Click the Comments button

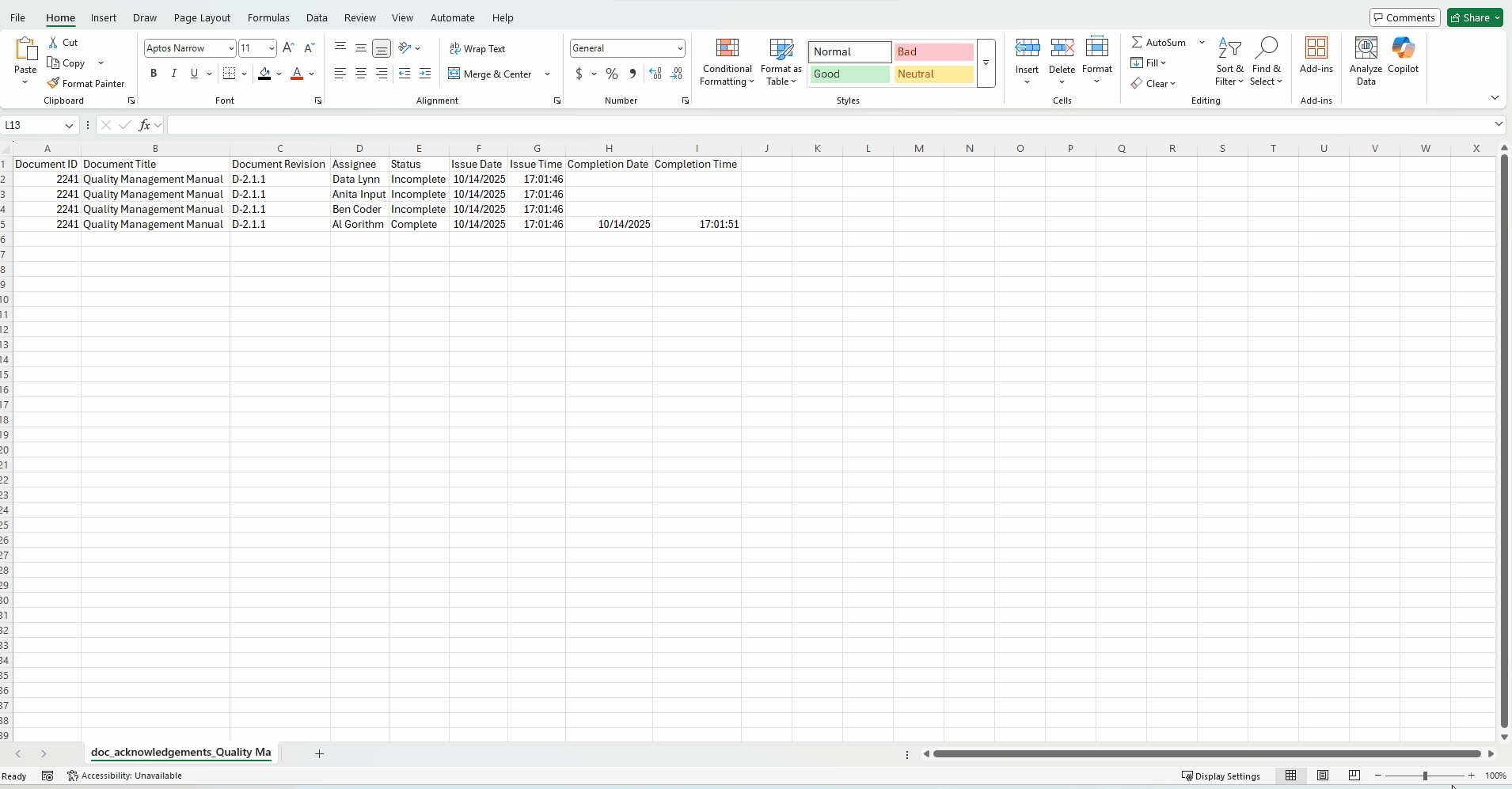pyautogui.click(x=1404, y=17)
